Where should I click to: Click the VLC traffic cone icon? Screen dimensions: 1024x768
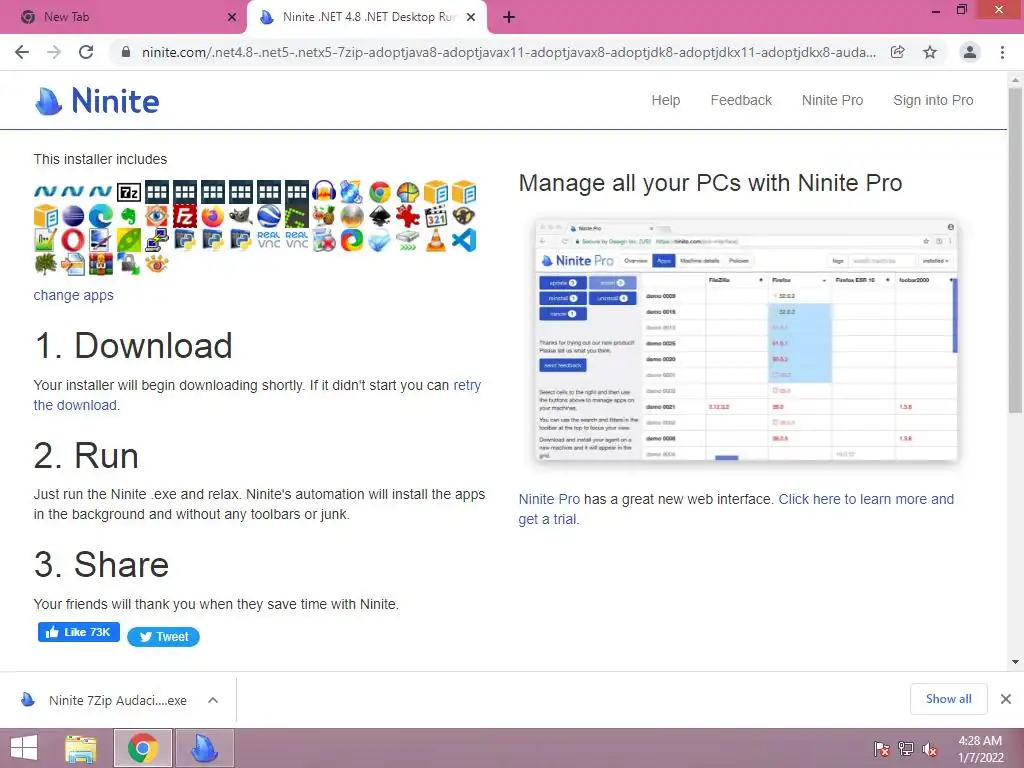tap(436, 240)
